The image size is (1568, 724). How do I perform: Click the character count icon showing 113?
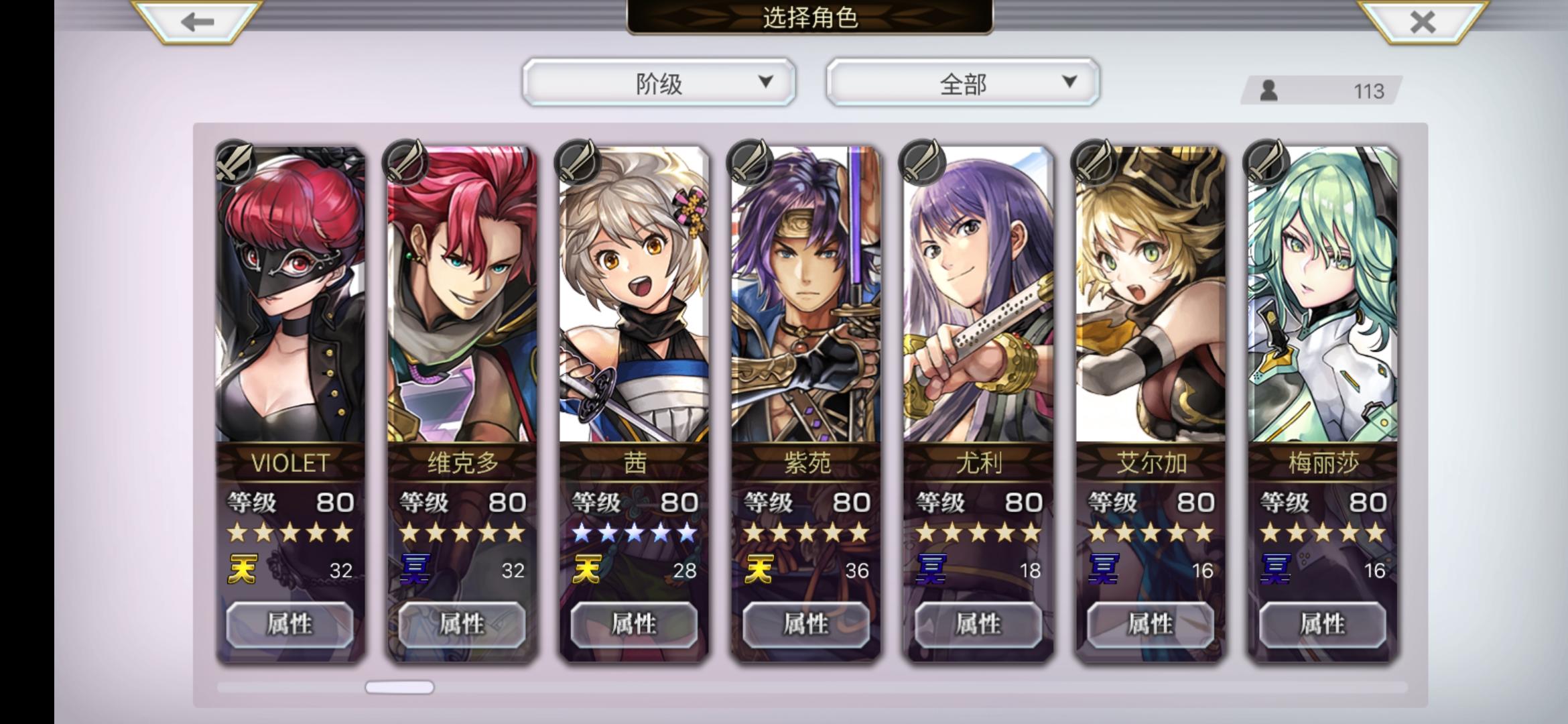click(1268, 90)
